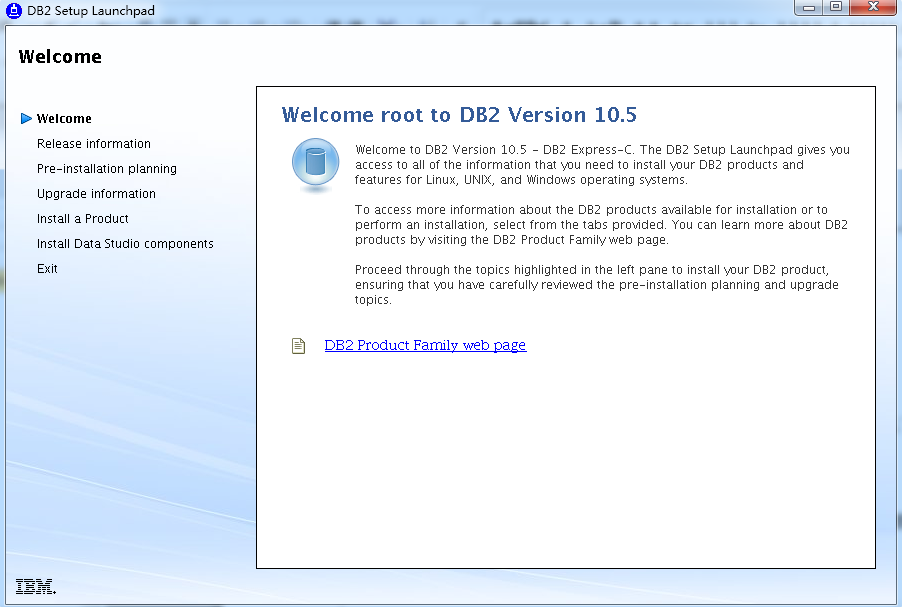Open Install Data Studio components section
Image resolution: width=902 pixels, height=607 pixels.
pos(125,244)
